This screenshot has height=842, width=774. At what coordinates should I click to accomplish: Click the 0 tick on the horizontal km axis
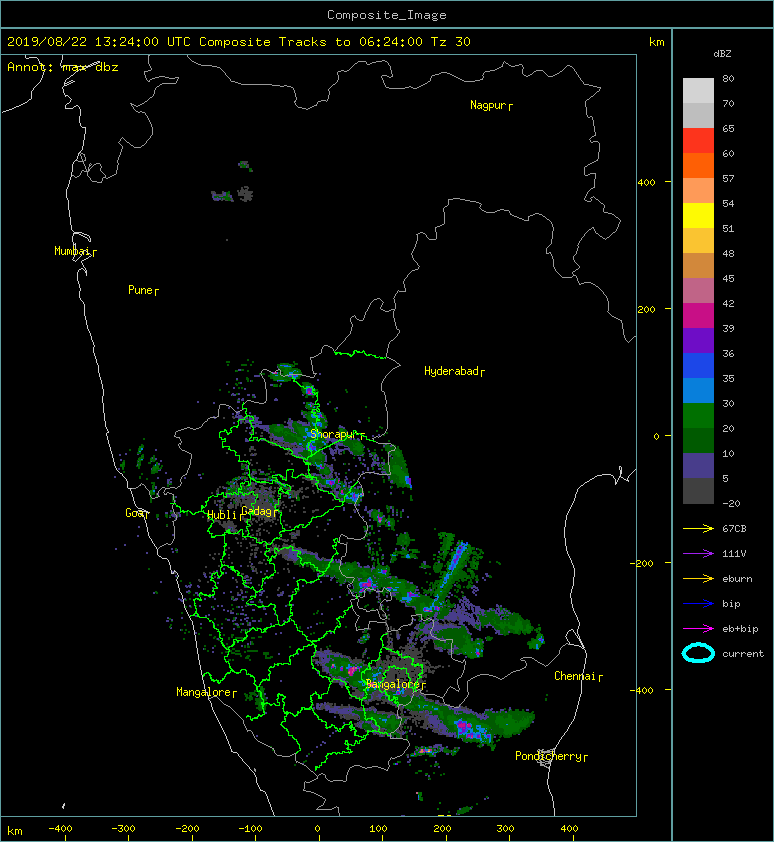pyautogui.click(x=317, y=829)
